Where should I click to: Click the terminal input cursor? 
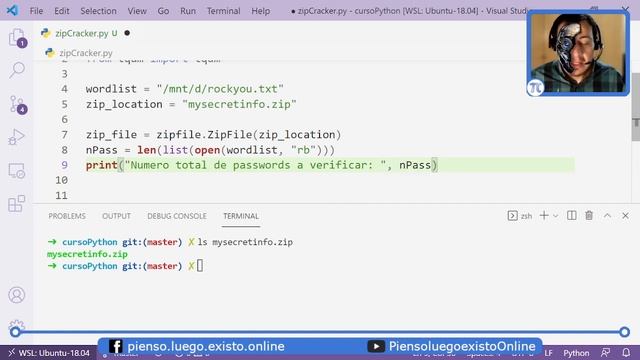tap(200, 266)
